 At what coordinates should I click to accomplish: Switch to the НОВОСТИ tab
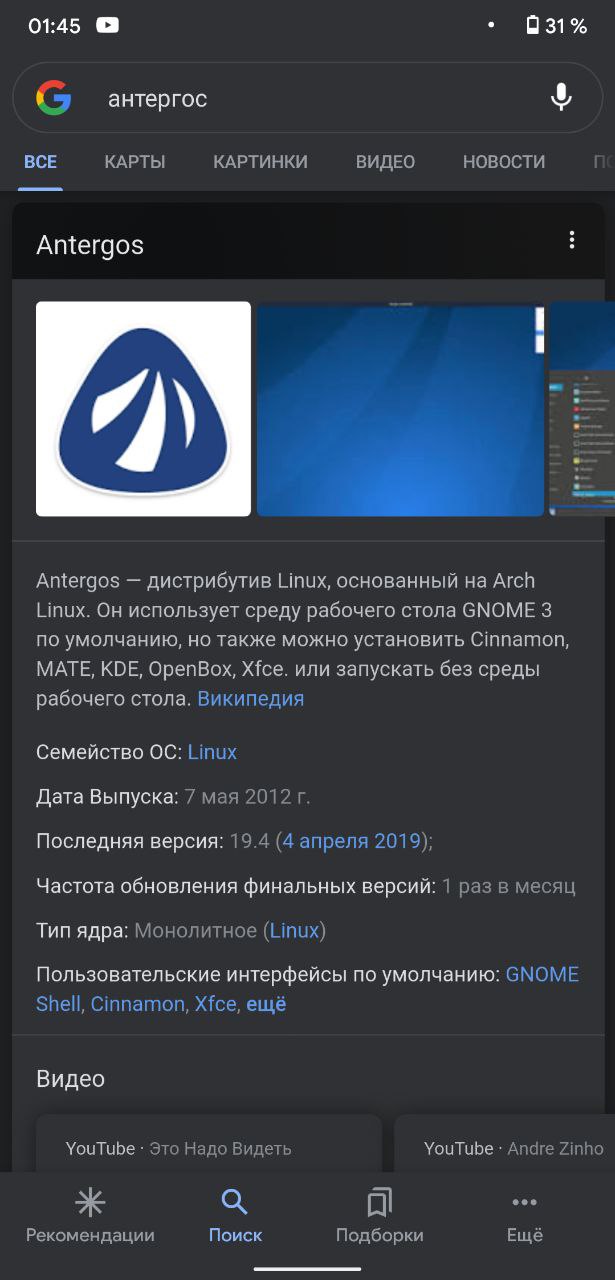504,162
